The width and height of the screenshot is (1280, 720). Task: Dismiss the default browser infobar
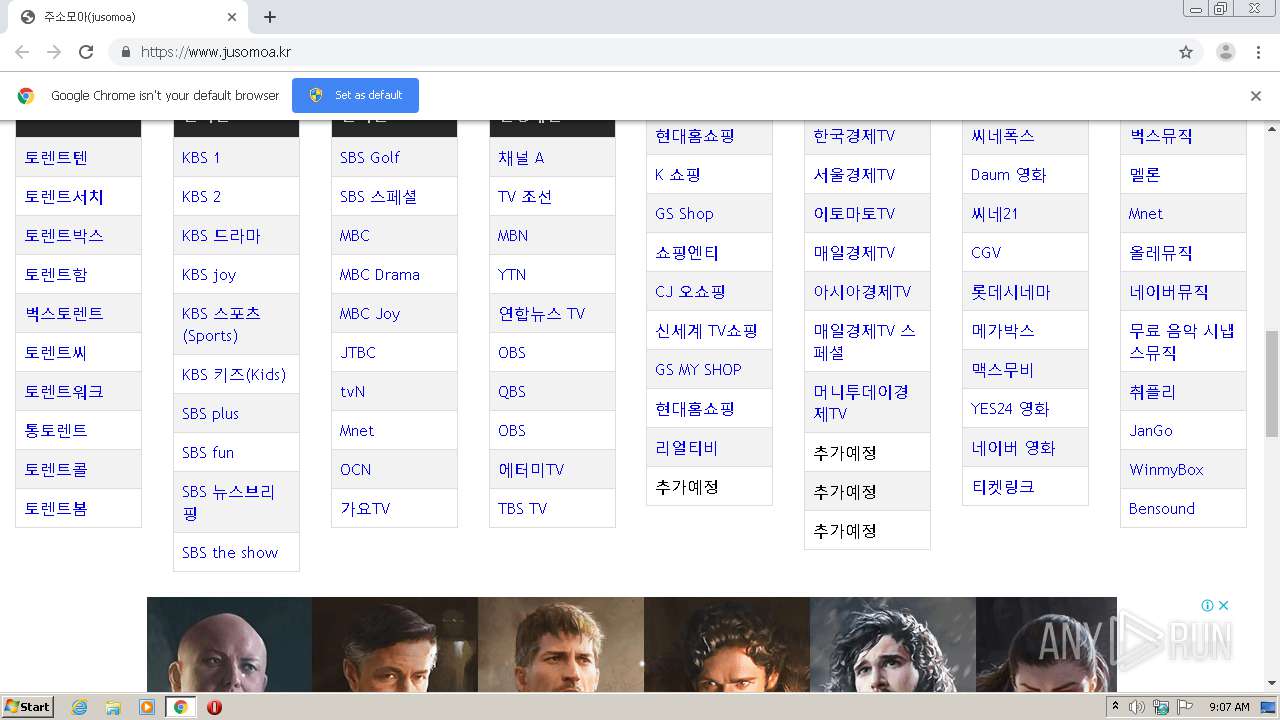(1256, 96)
